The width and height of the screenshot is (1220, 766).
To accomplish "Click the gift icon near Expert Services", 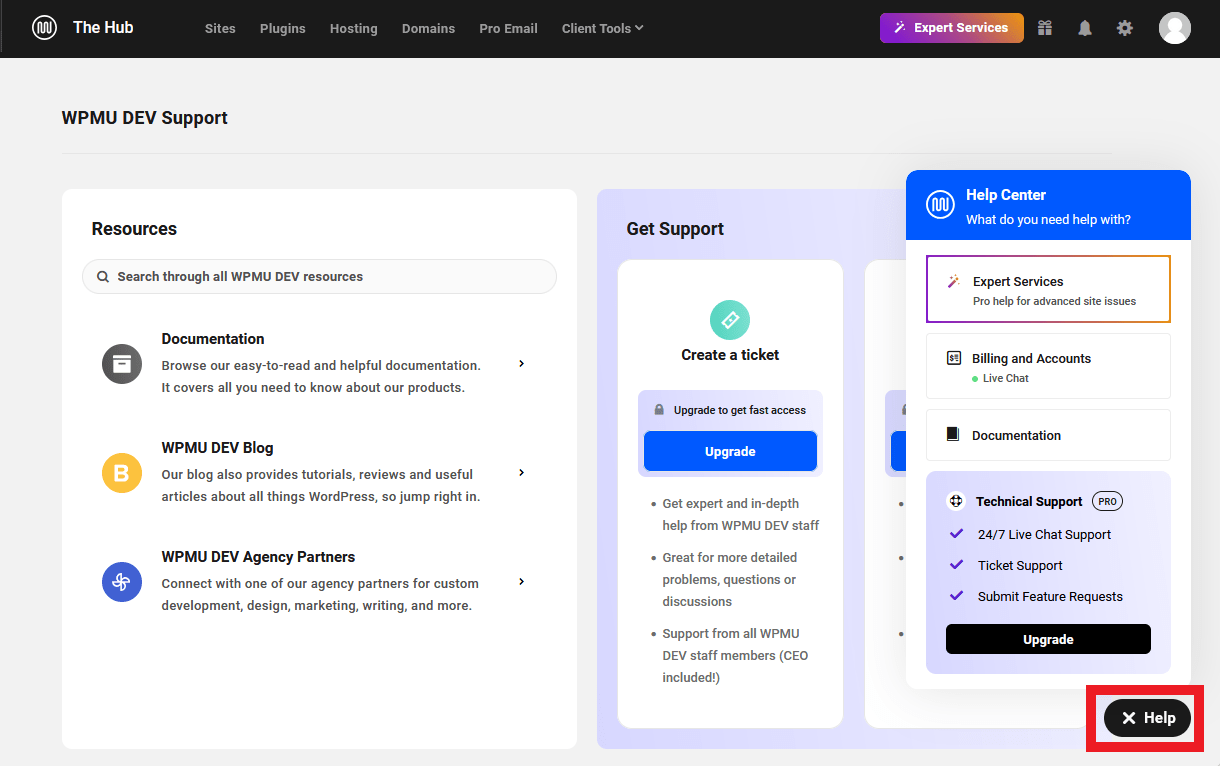I will [1044, 27].
